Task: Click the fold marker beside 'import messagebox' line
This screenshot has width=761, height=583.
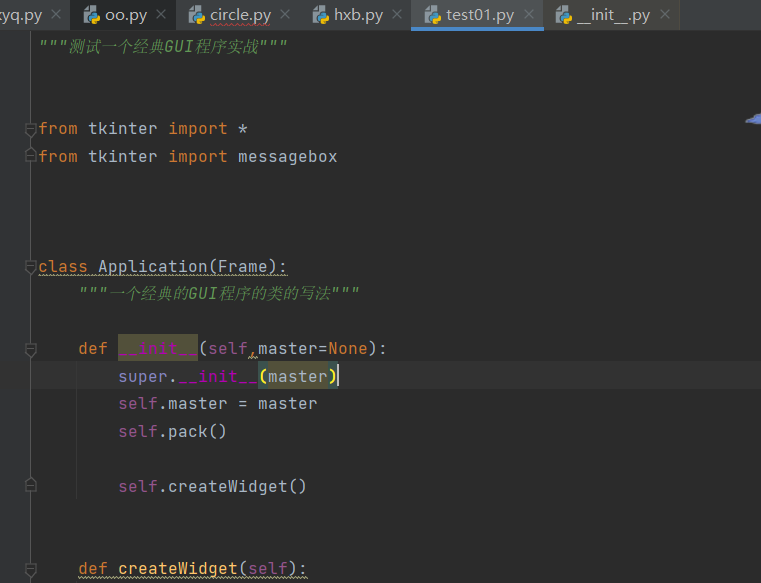Action: (x=31, y=155)
